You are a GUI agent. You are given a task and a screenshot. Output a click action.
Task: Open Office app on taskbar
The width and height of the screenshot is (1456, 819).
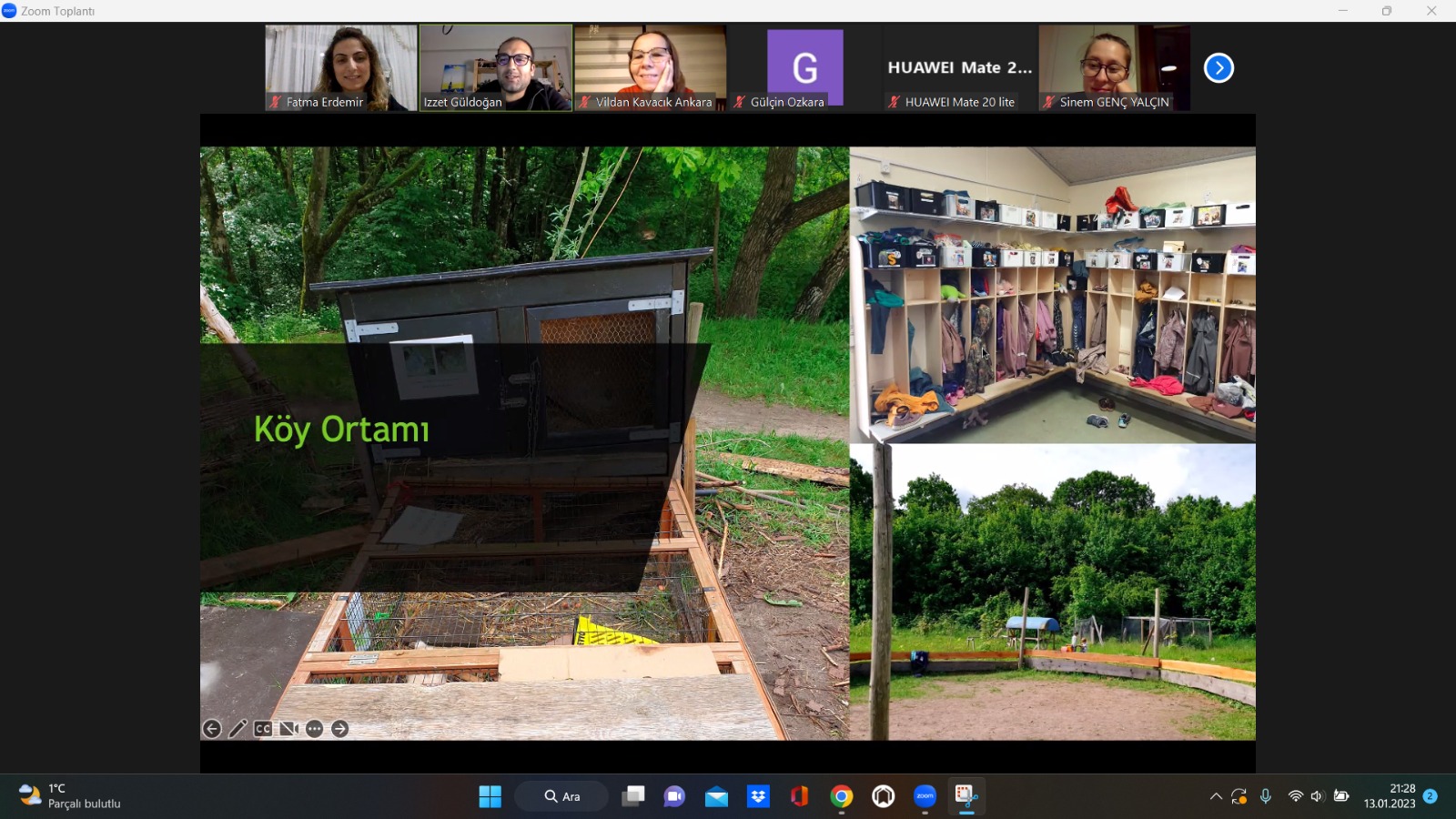click(x=800, y=796)
